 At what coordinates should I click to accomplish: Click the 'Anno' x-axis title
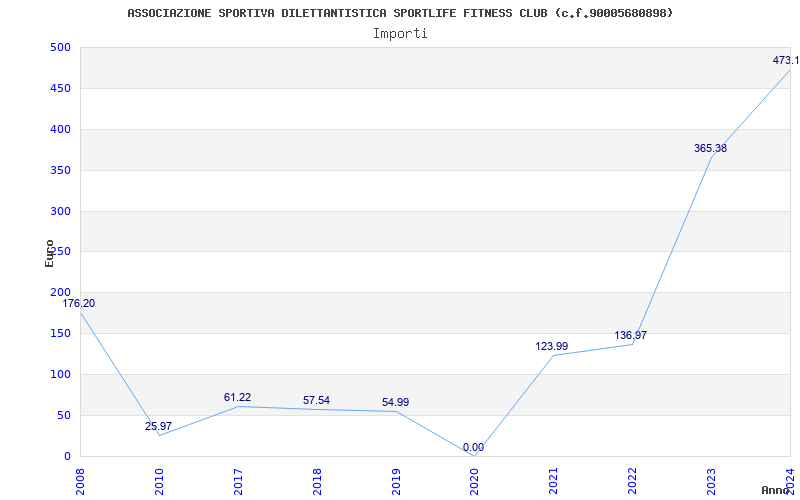tap(776, 490)
